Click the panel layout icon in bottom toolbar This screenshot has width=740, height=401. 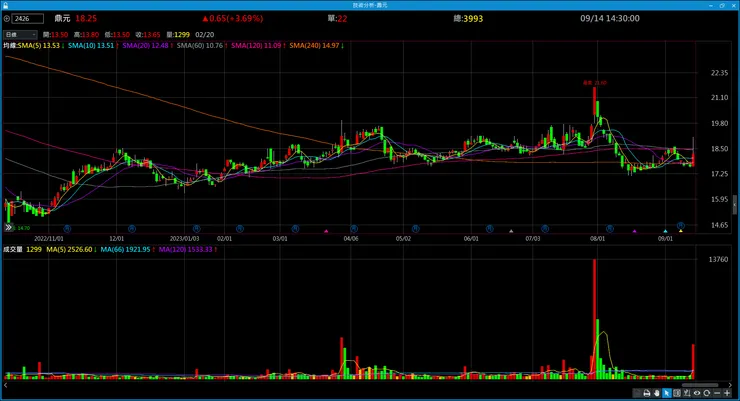click(677, 393)
